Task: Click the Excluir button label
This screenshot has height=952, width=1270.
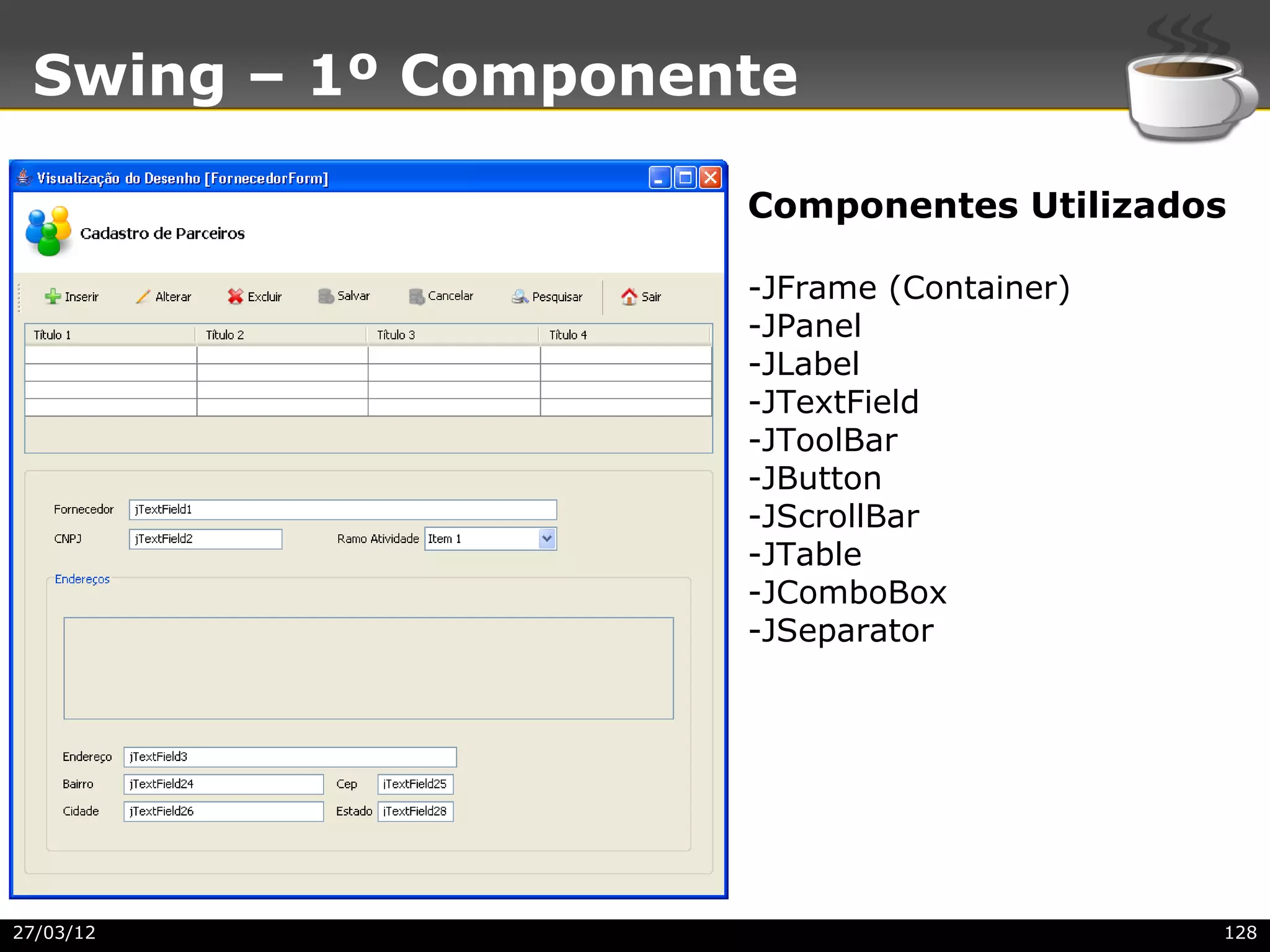Action: pyautogui.click(x=265, y=297)
